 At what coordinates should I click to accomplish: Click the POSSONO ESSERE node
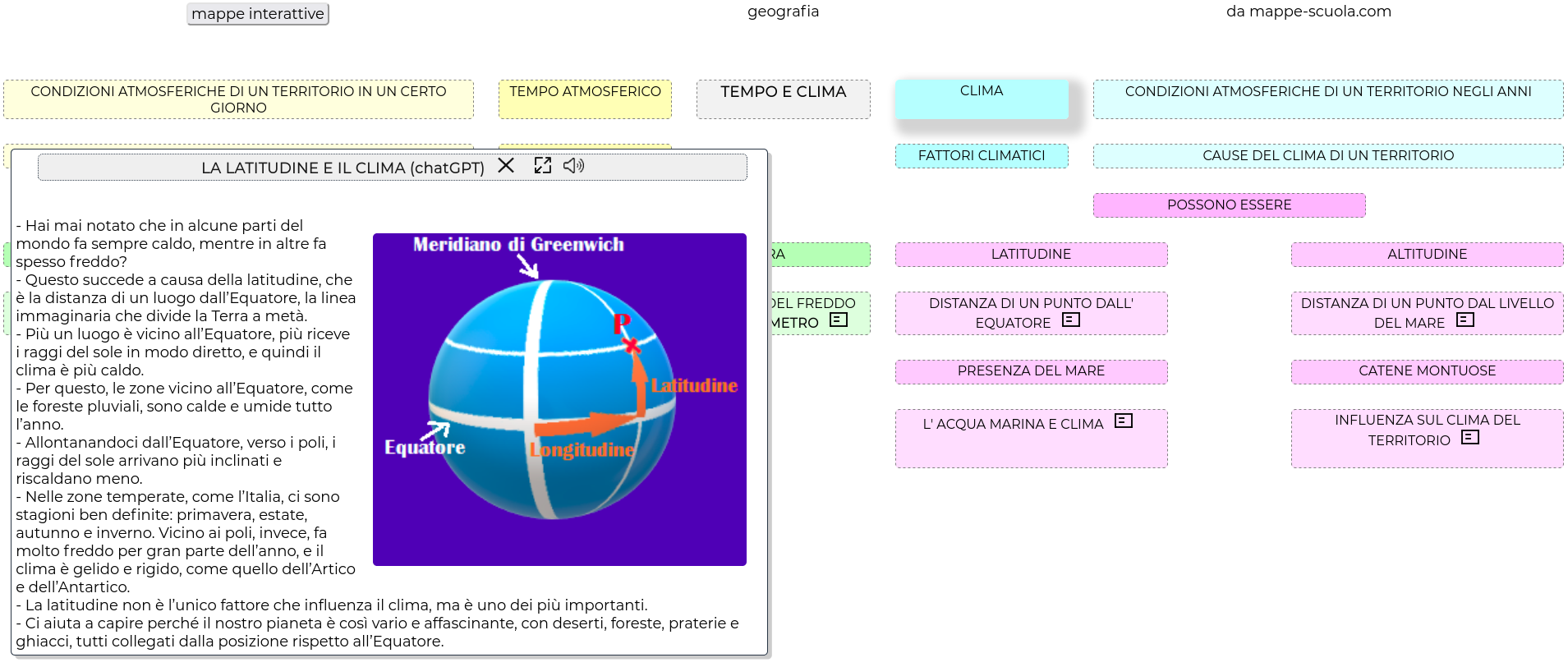pyautogui.click(x=1230, y=205)
